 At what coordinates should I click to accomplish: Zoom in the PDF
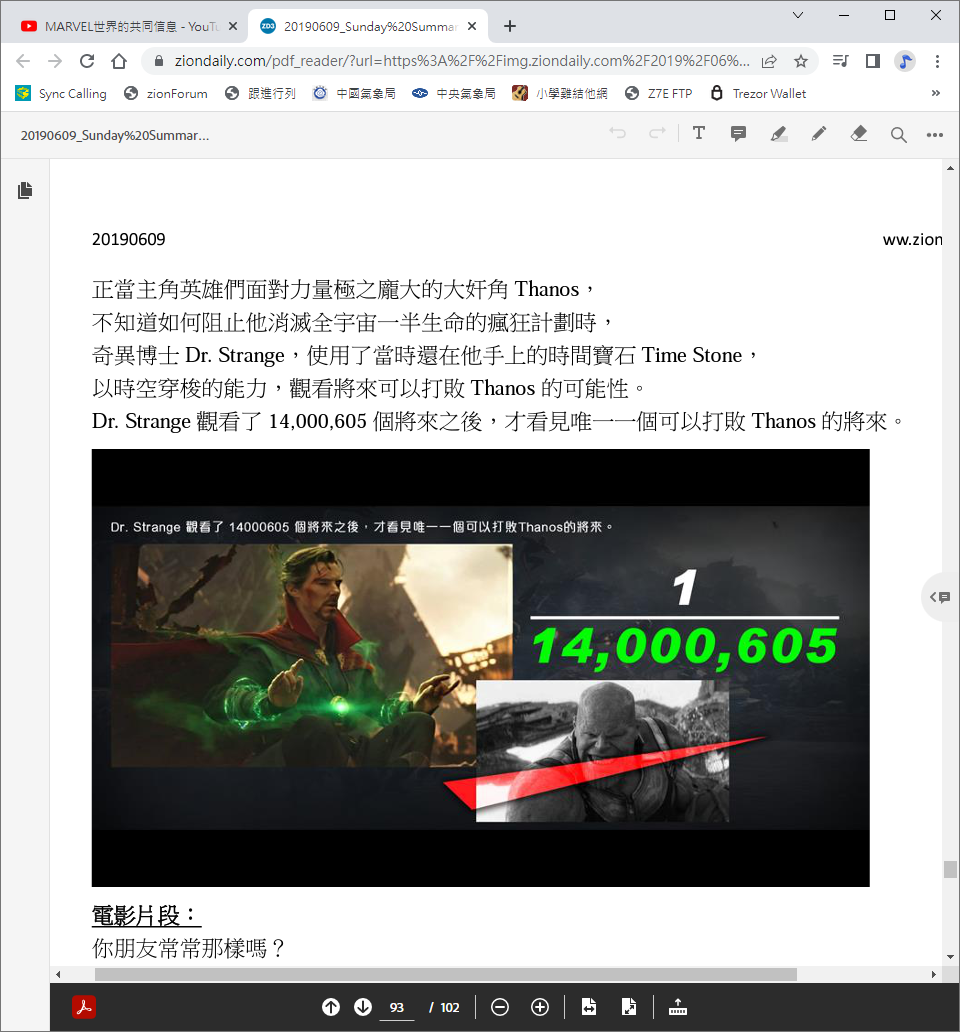540,1007
